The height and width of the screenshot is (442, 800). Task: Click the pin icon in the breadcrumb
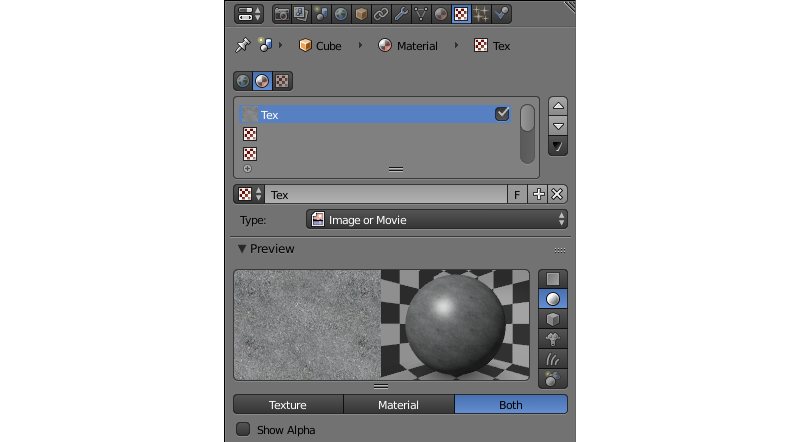(x=242, y=46)
